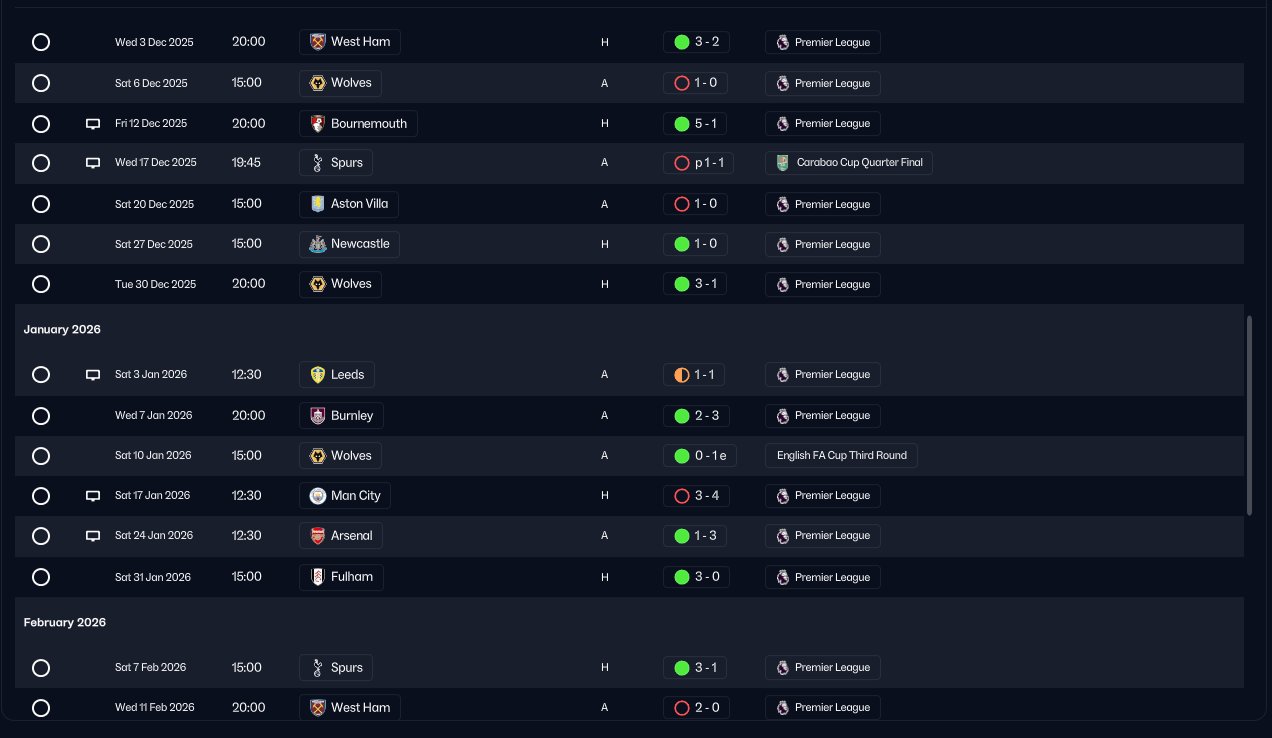
Task: Click the West Ham crest on 3 Dec
Action: point(318,42)
